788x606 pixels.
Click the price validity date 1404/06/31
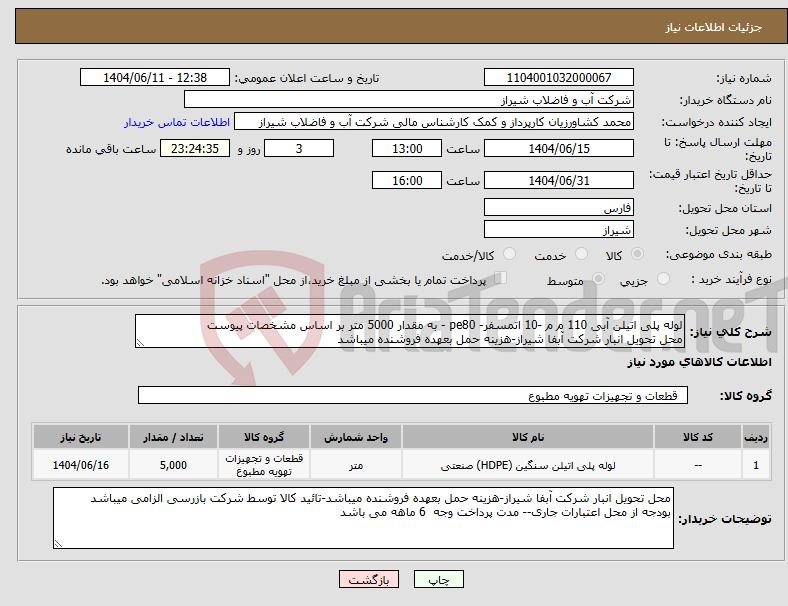(558, 180)
